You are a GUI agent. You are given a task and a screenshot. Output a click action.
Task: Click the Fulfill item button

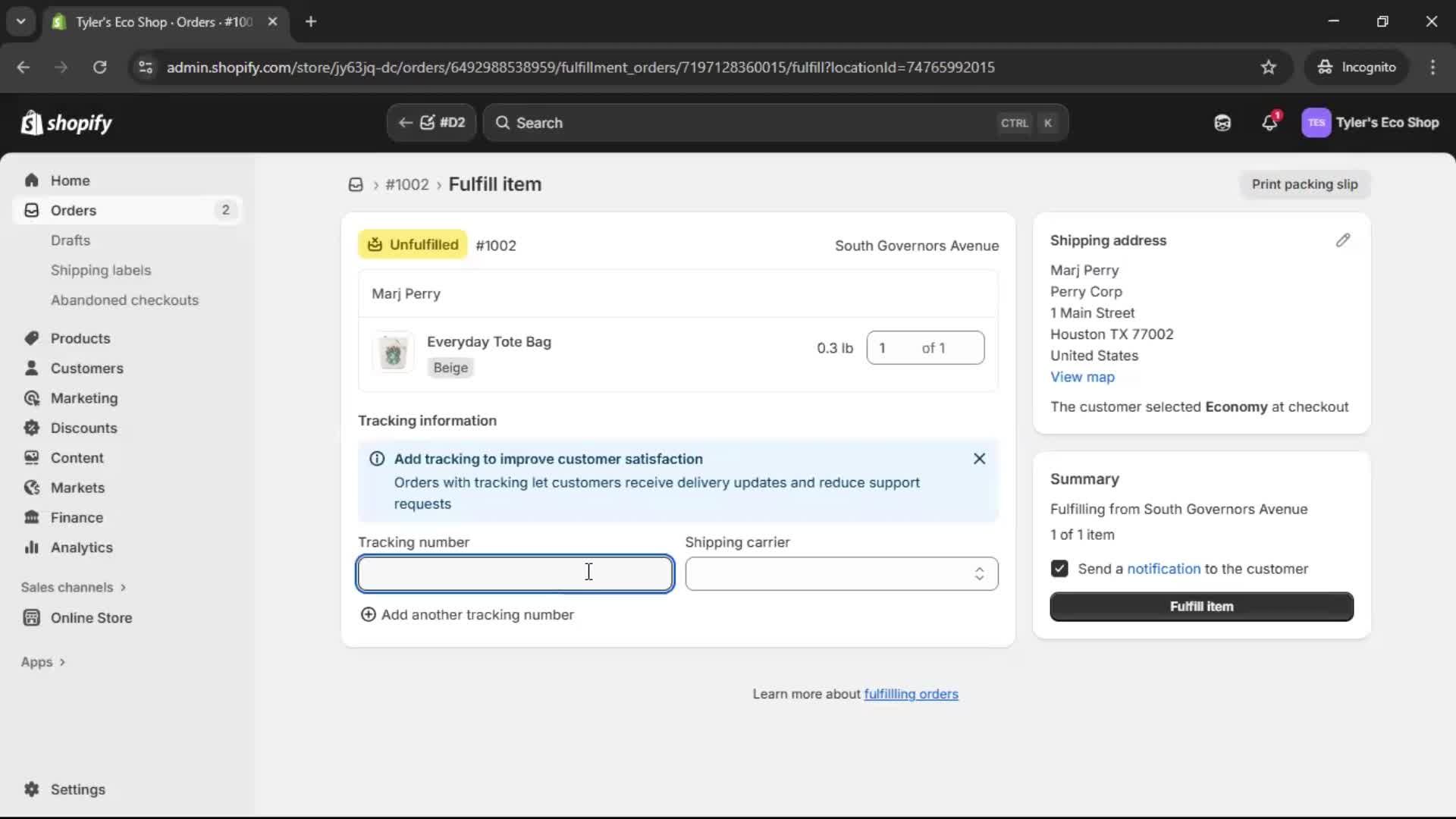[x=1201, y=607]
